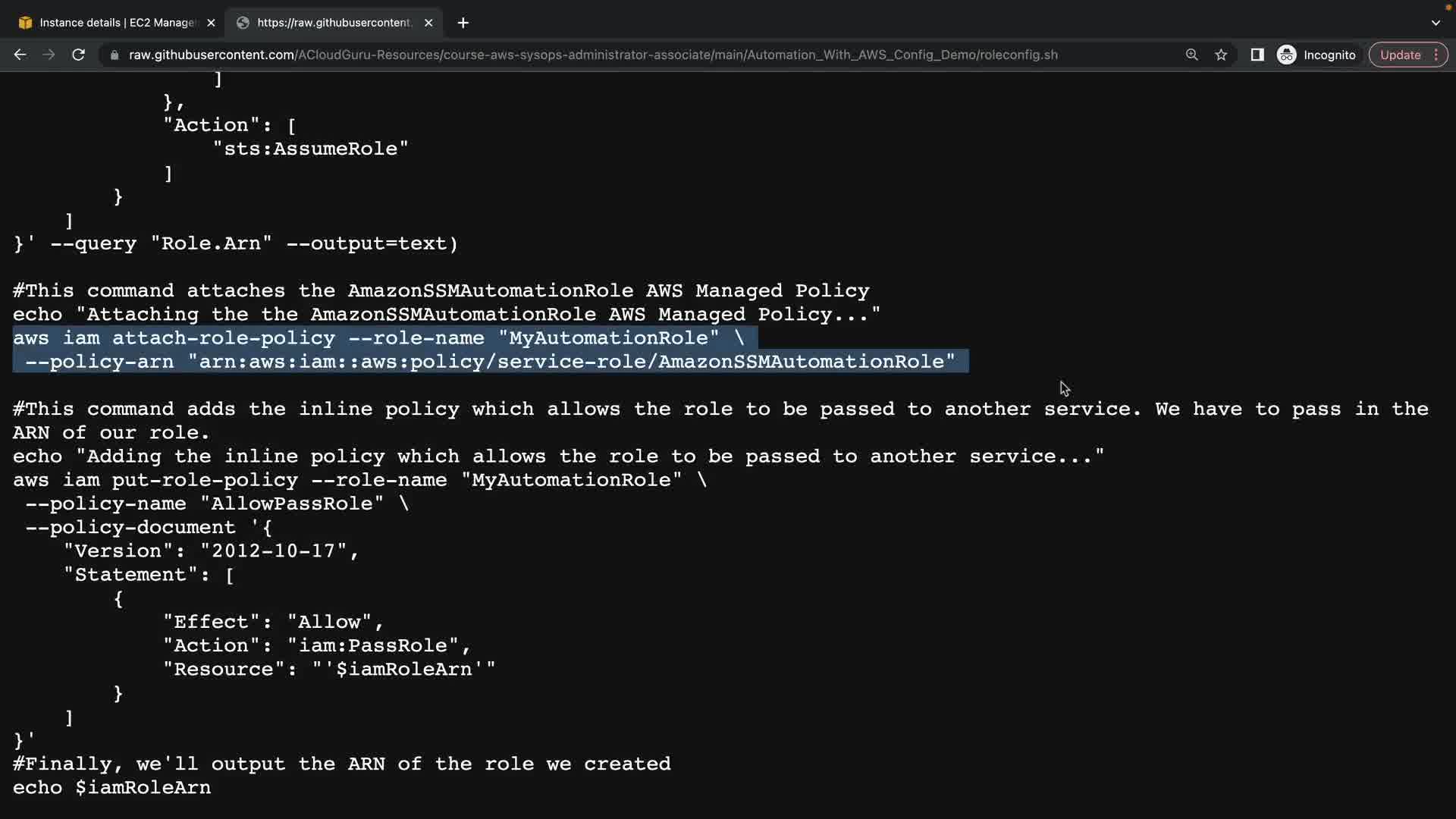Click the address bar URL text
The height and width of the screenshot is (819, 1456).
[591, 55]
